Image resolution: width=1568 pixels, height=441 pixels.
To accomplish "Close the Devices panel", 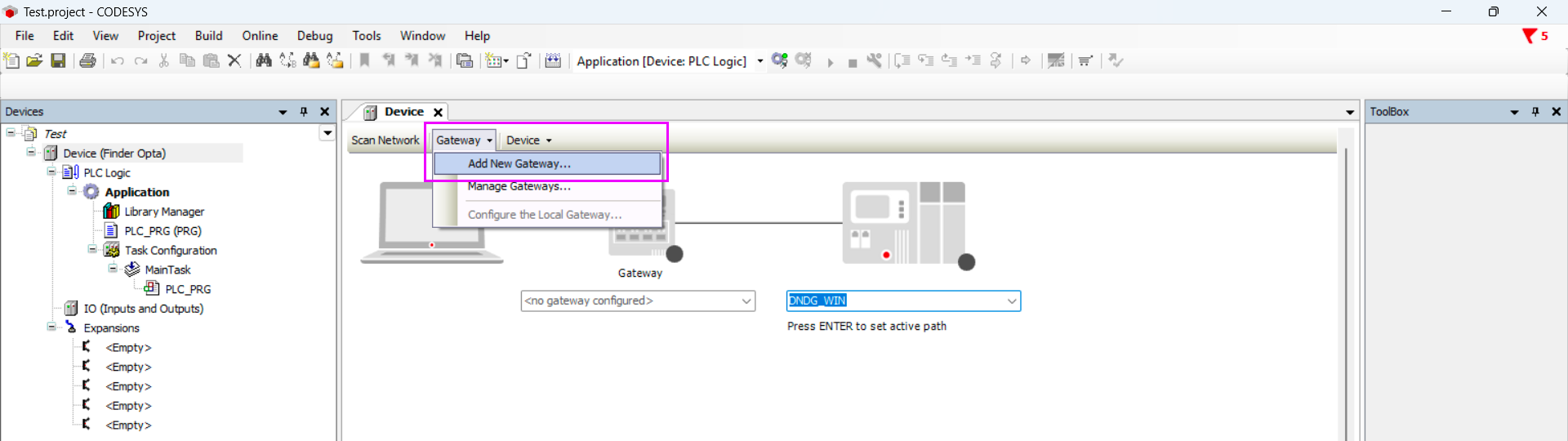I will tap(324, 112).
